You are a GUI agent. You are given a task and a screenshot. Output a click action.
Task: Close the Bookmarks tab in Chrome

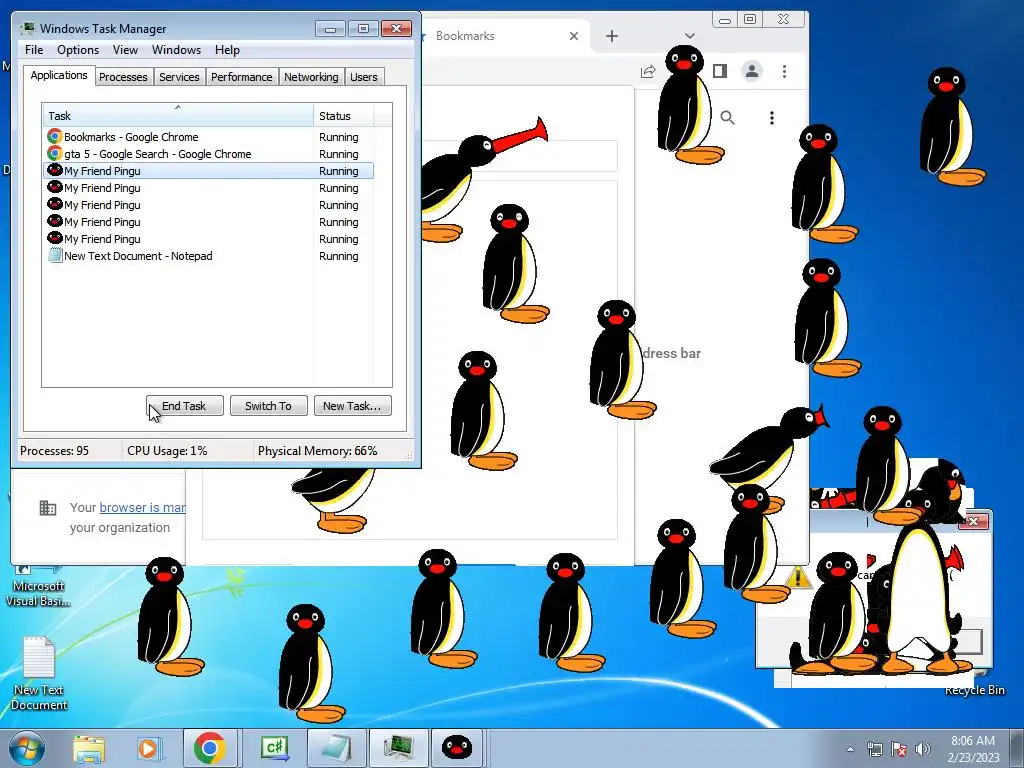click(573, 36)
